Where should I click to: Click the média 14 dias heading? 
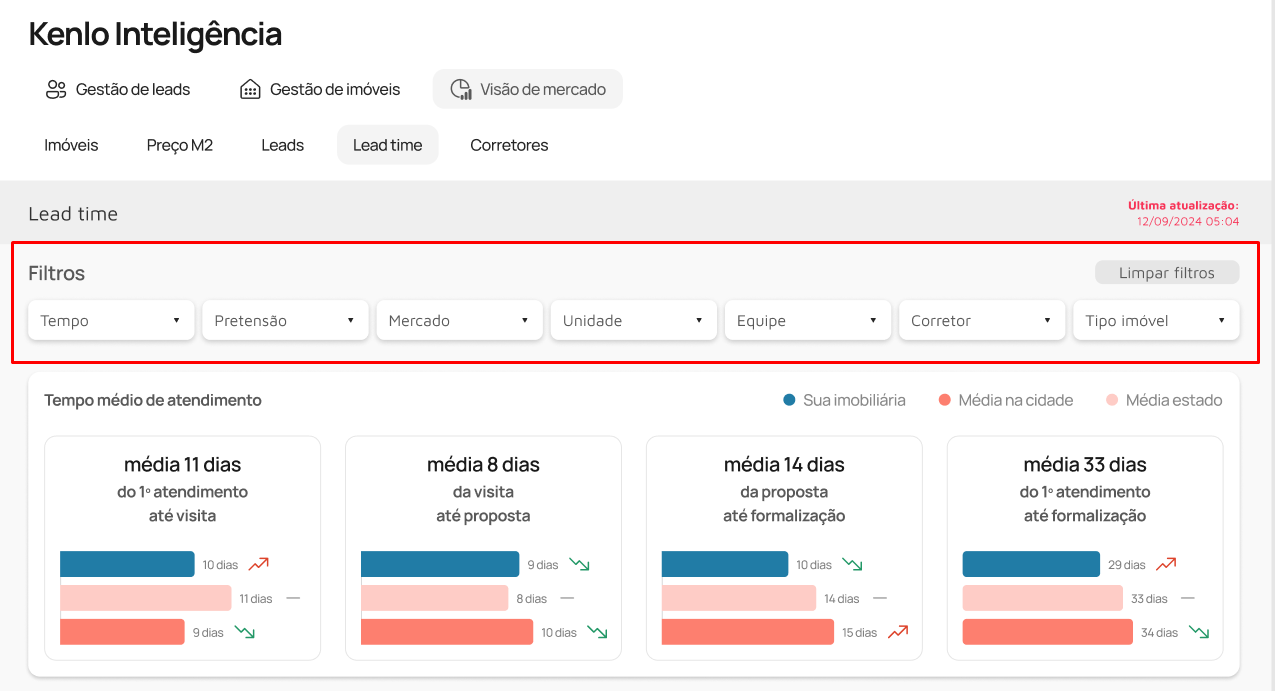coord(784,464)
